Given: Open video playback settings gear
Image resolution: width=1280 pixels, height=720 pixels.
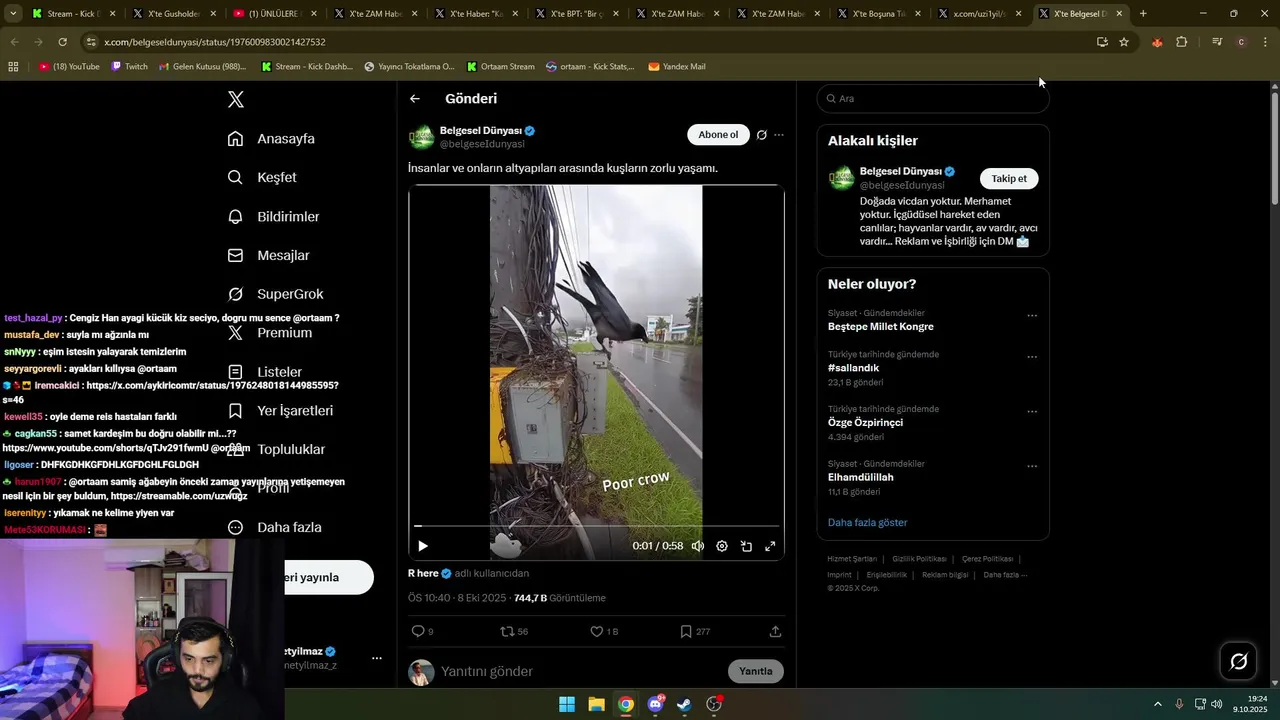Looking at the screenshot, I should point(722,546).
